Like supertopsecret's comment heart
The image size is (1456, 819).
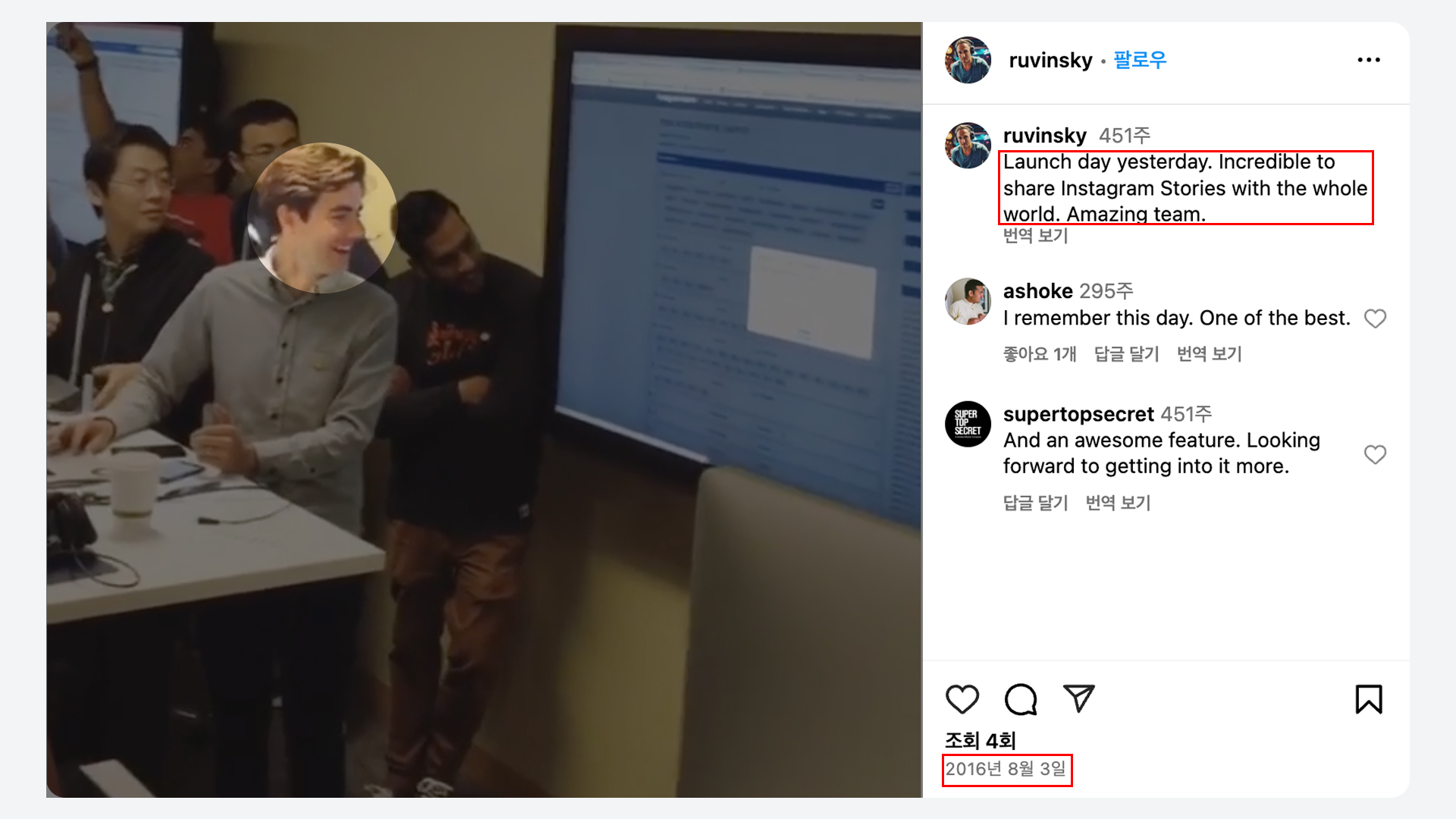pyautogui.click(x=1375, y=454)
